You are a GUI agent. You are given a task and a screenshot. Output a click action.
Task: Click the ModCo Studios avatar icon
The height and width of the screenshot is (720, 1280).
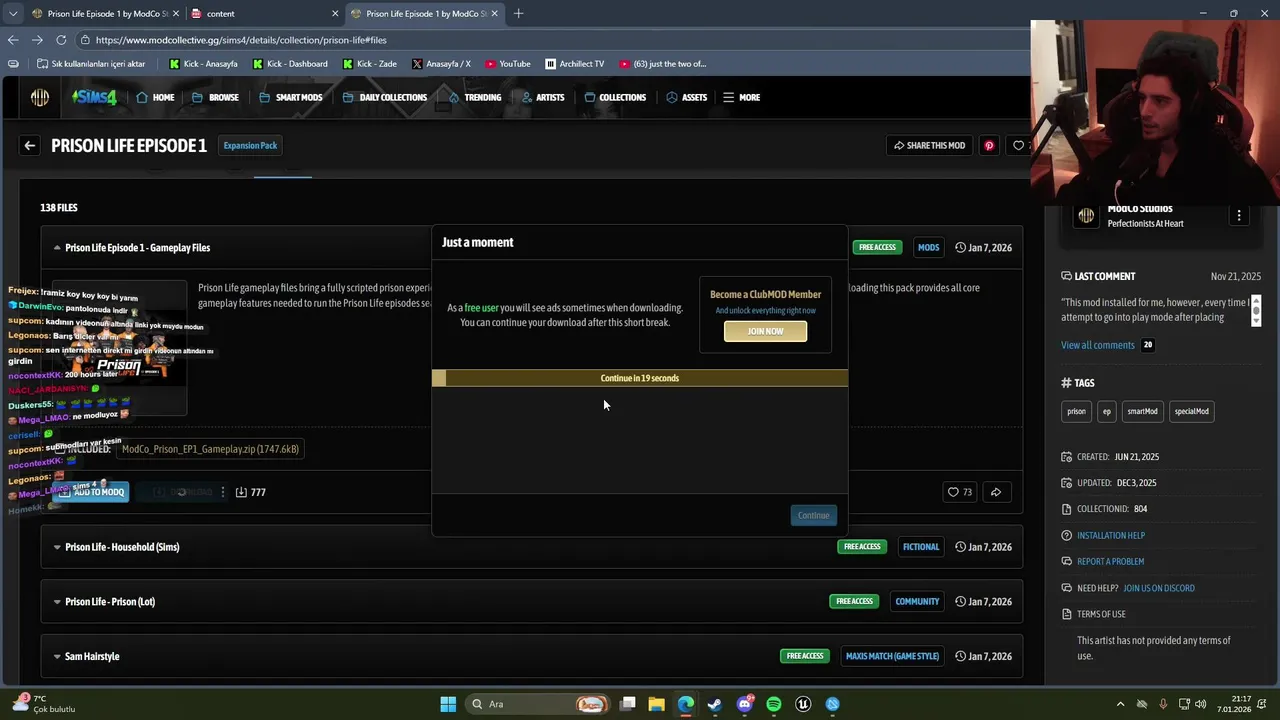[1086, 215]
